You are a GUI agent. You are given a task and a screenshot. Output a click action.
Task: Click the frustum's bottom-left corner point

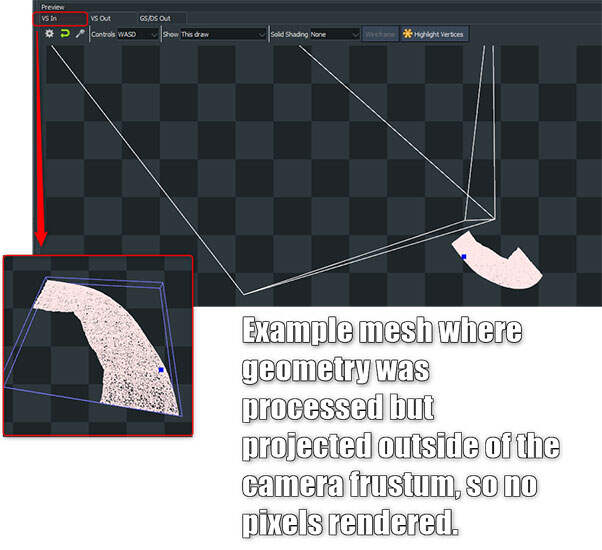(243, 294)
